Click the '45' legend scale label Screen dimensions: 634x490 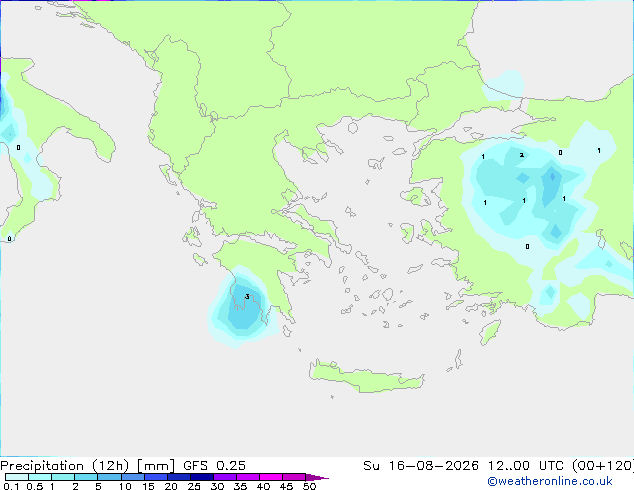286,486
